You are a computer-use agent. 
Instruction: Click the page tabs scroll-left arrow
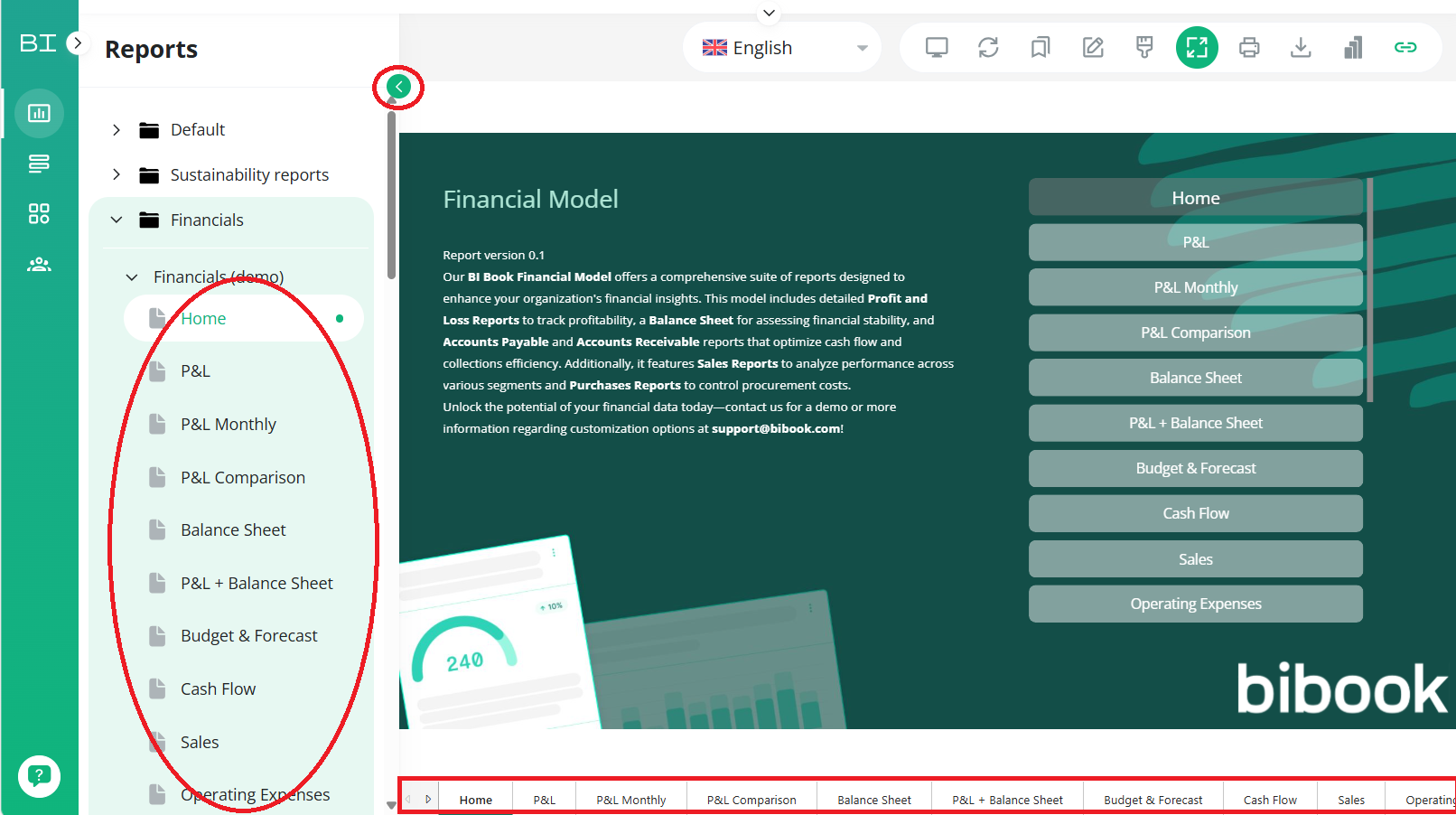(x=408, y=799)
